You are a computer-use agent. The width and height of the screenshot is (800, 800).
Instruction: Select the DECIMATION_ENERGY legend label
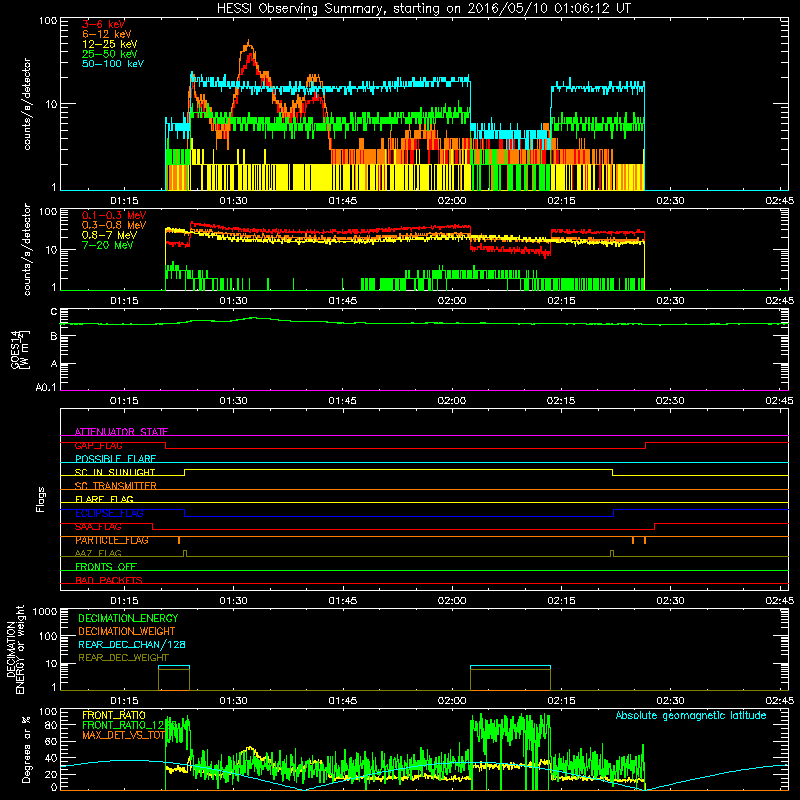128,618
